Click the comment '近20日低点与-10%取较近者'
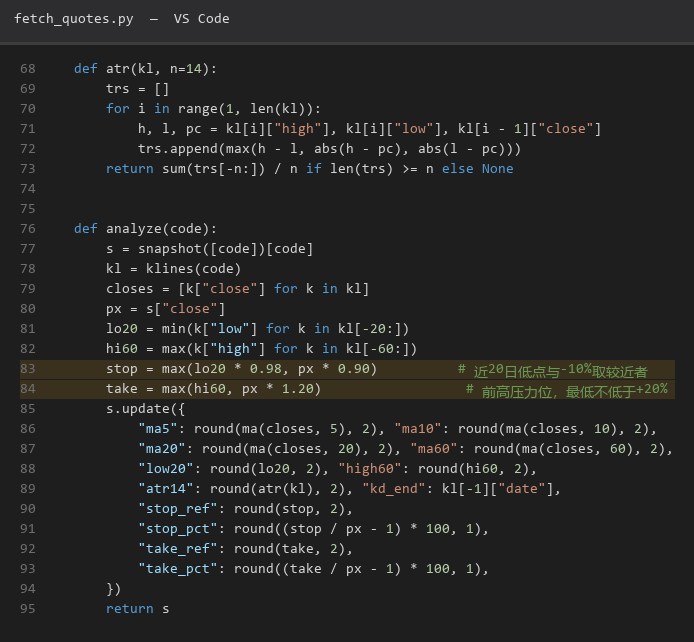694x642 pixels. [553, 370]
